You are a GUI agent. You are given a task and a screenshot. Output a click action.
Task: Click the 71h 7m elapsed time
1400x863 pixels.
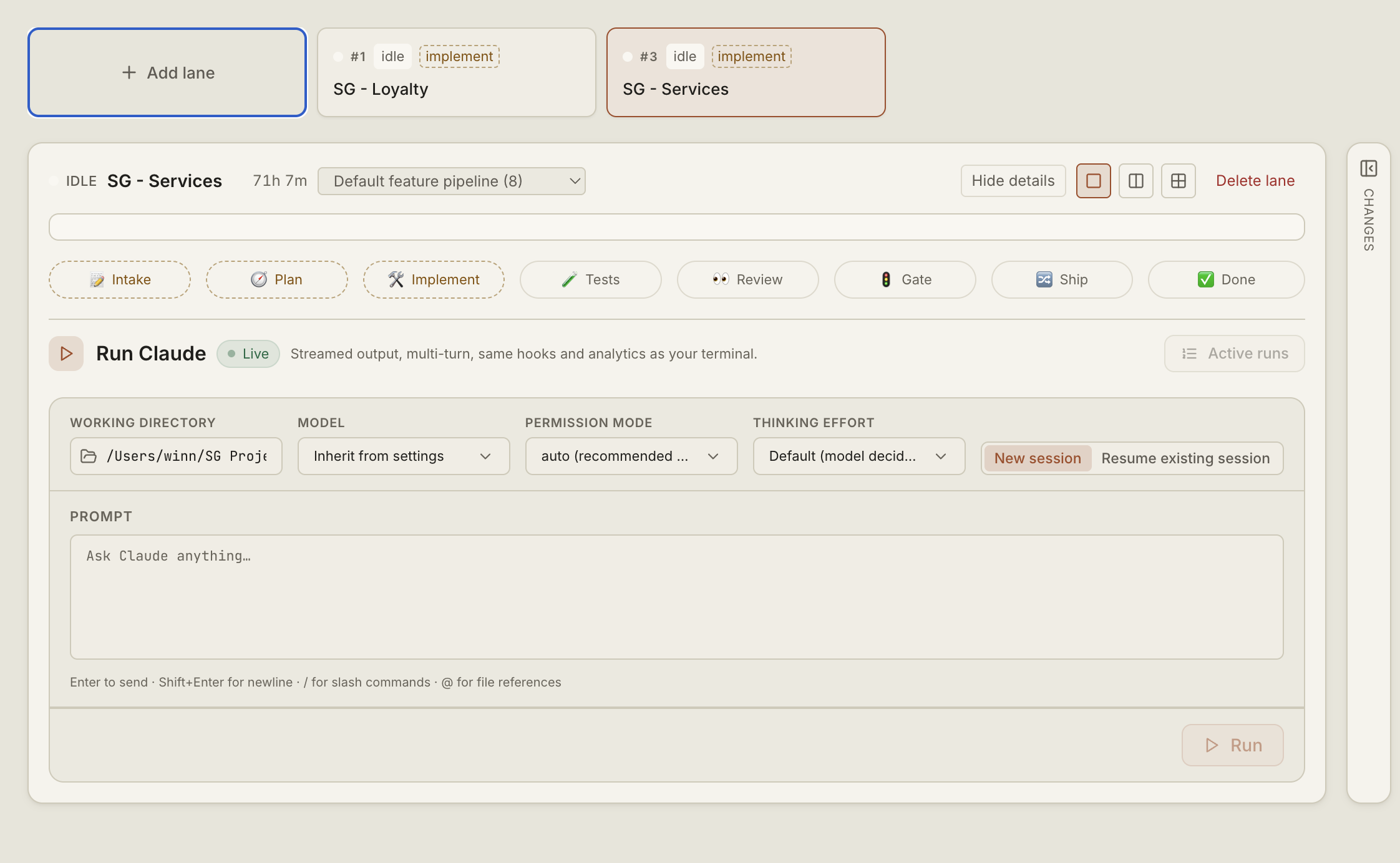tap(280, 181)
